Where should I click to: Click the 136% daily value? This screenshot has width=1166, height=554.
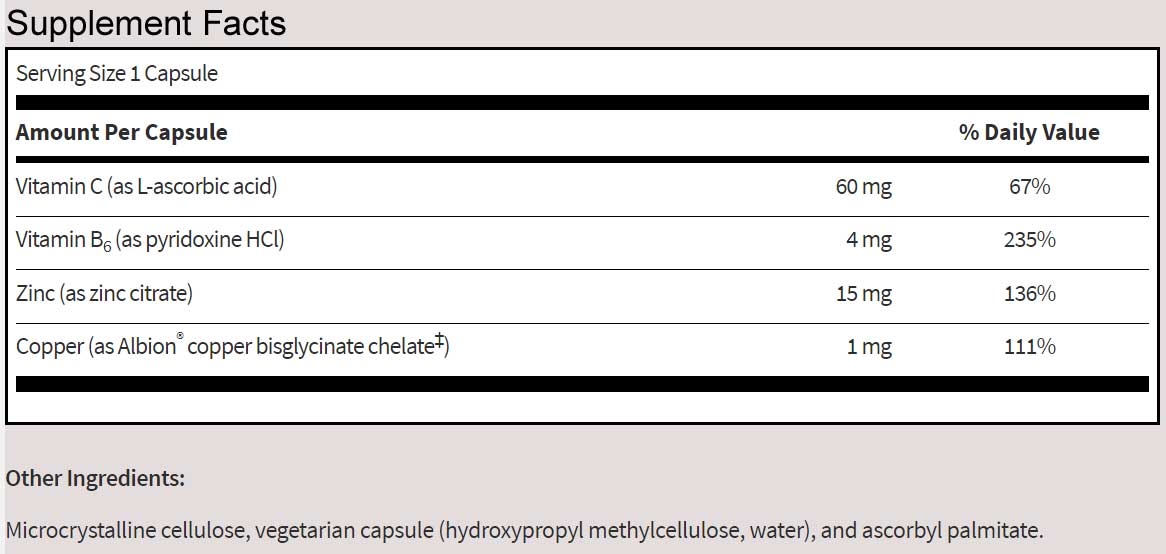pos(1030,294)
